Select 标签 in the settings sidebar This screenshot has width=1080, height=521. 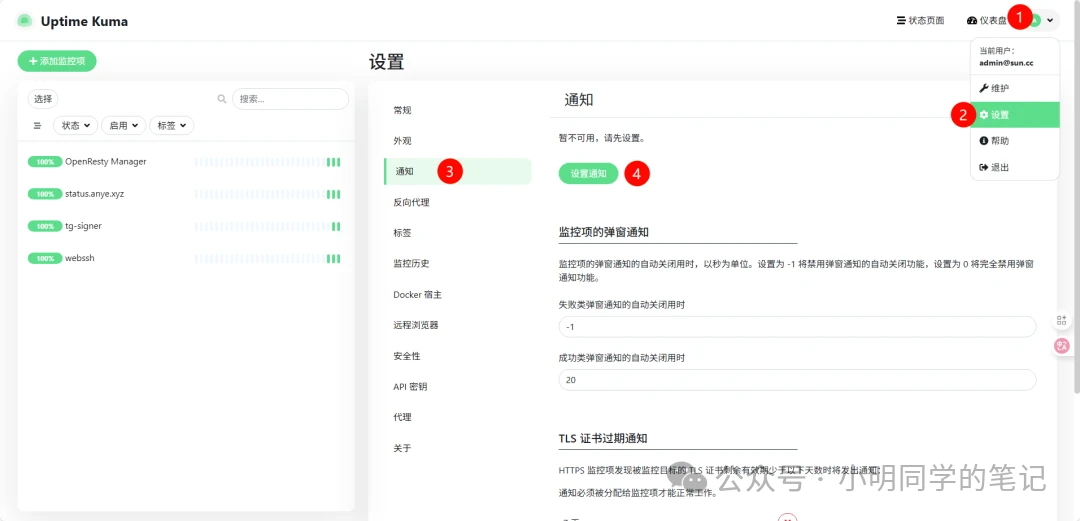tap(457, 233)
